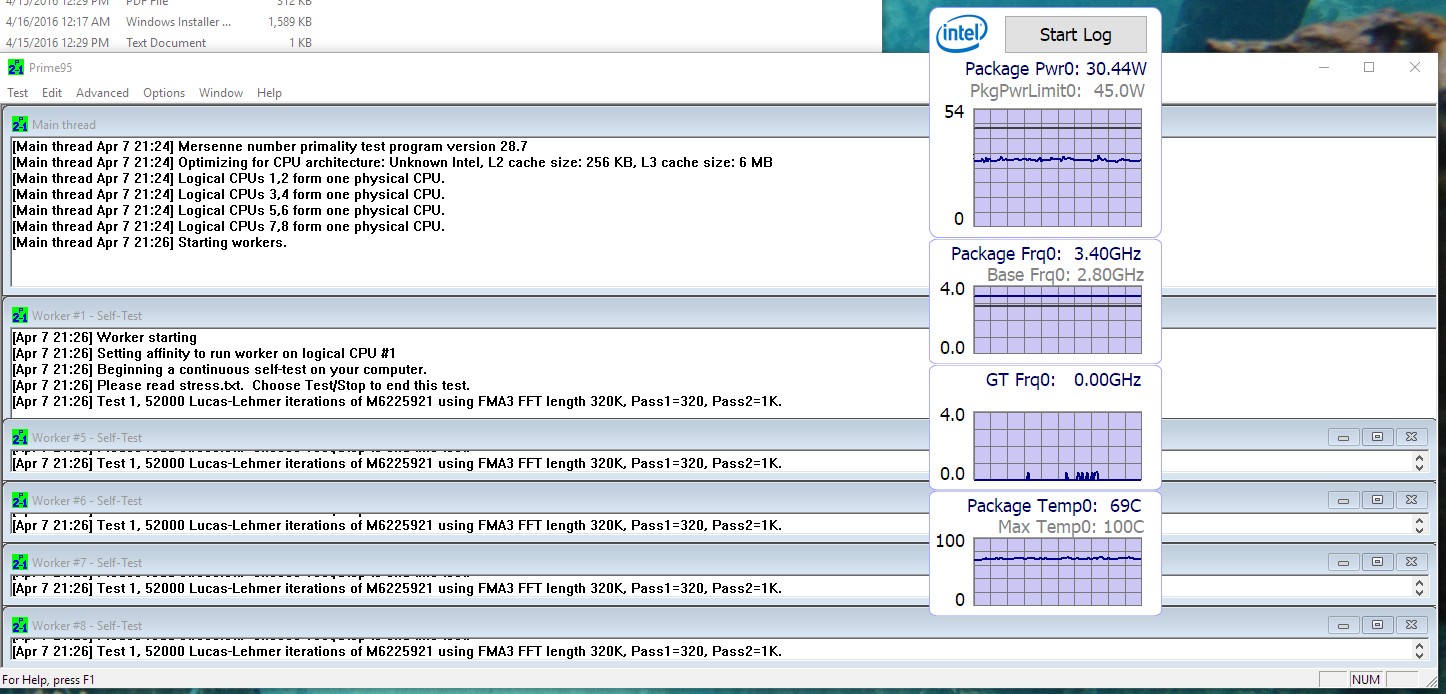Screen dimensions: 1446x694
Task: Click 'Logical CPUs 7,8' log line
Action: point(229,227)
